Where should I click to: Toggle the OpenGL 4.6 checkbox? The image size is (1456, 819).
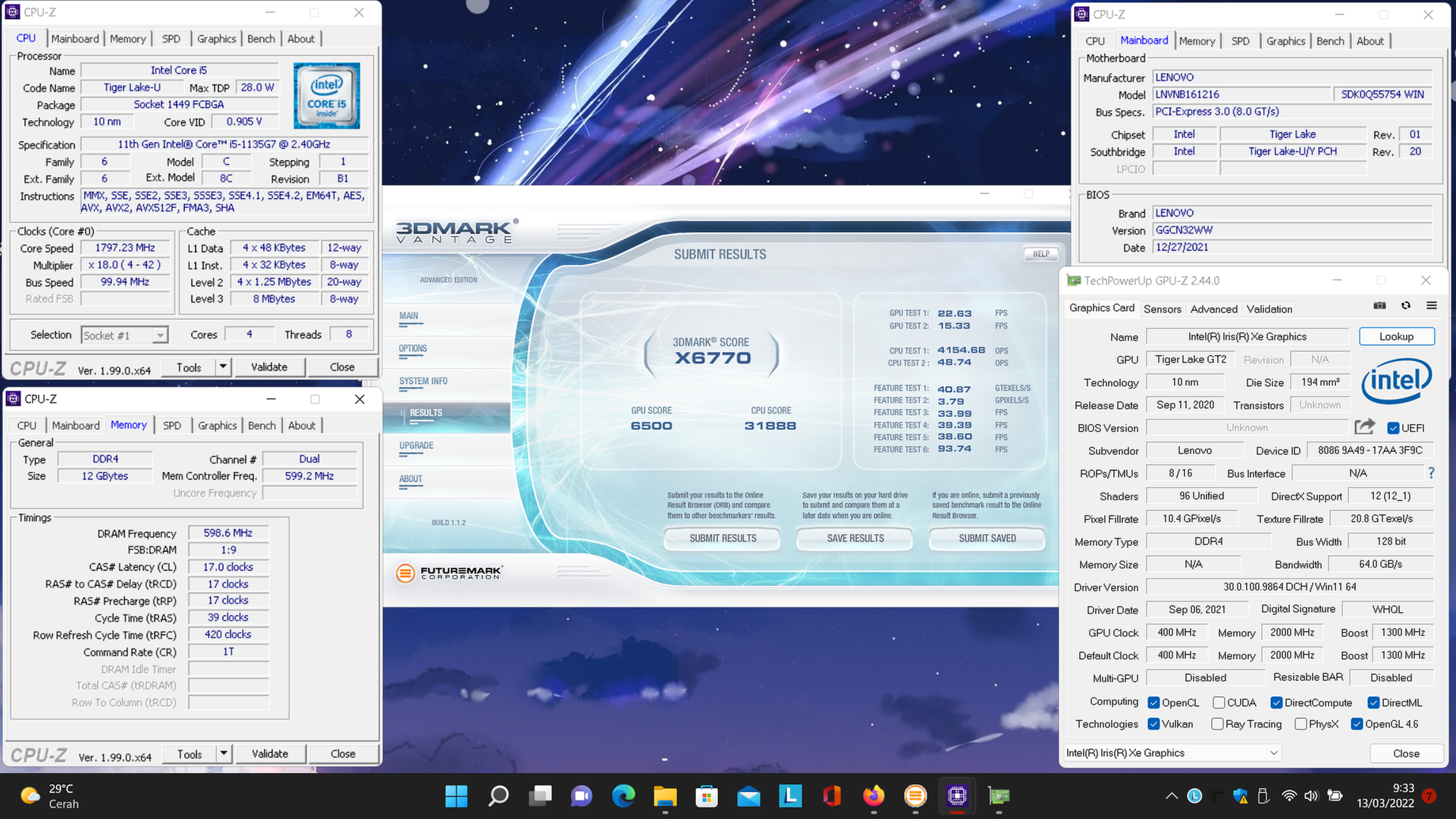pos(1357,724)
